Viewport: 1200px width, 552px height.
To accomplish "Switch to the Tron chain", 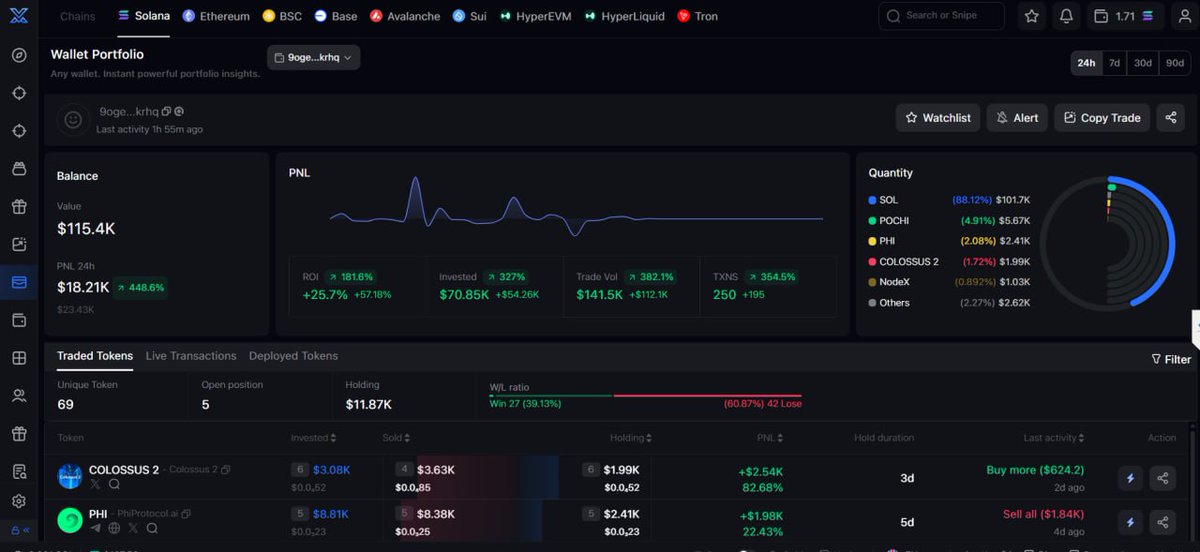I will tap(697, 16).
